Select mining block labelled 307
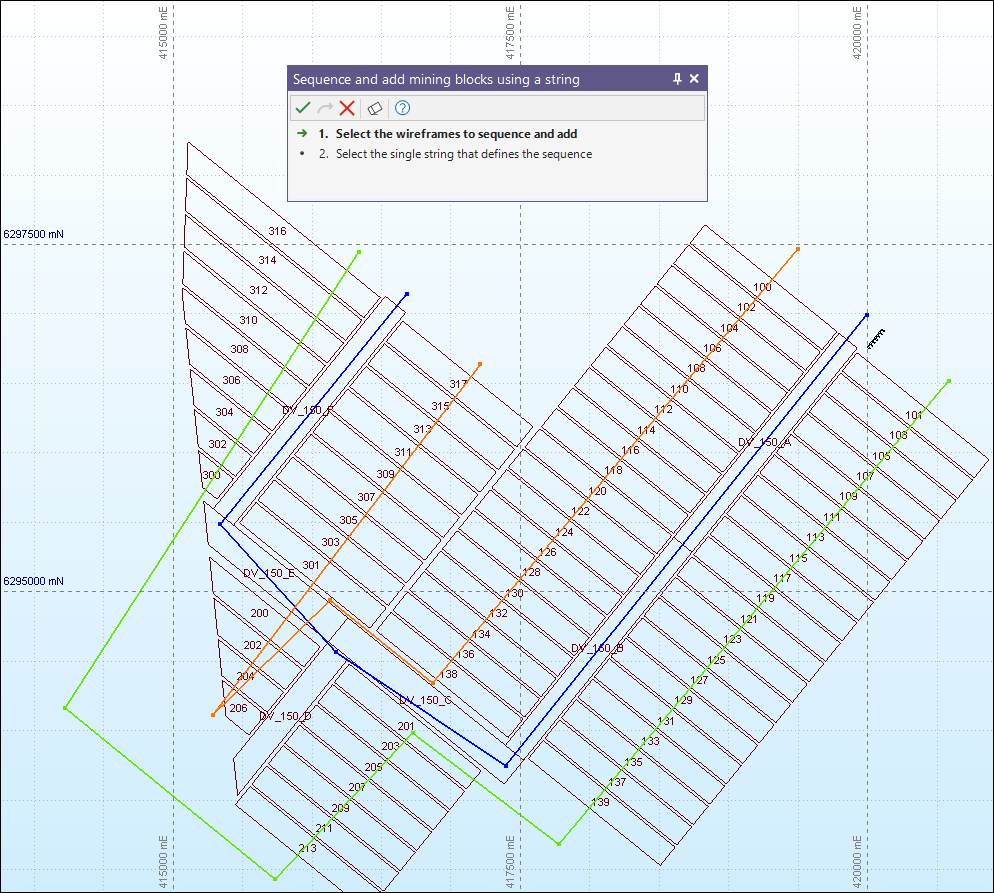This screenshot has height=893, width=994. pyautogui.click(x=366, y=497)
